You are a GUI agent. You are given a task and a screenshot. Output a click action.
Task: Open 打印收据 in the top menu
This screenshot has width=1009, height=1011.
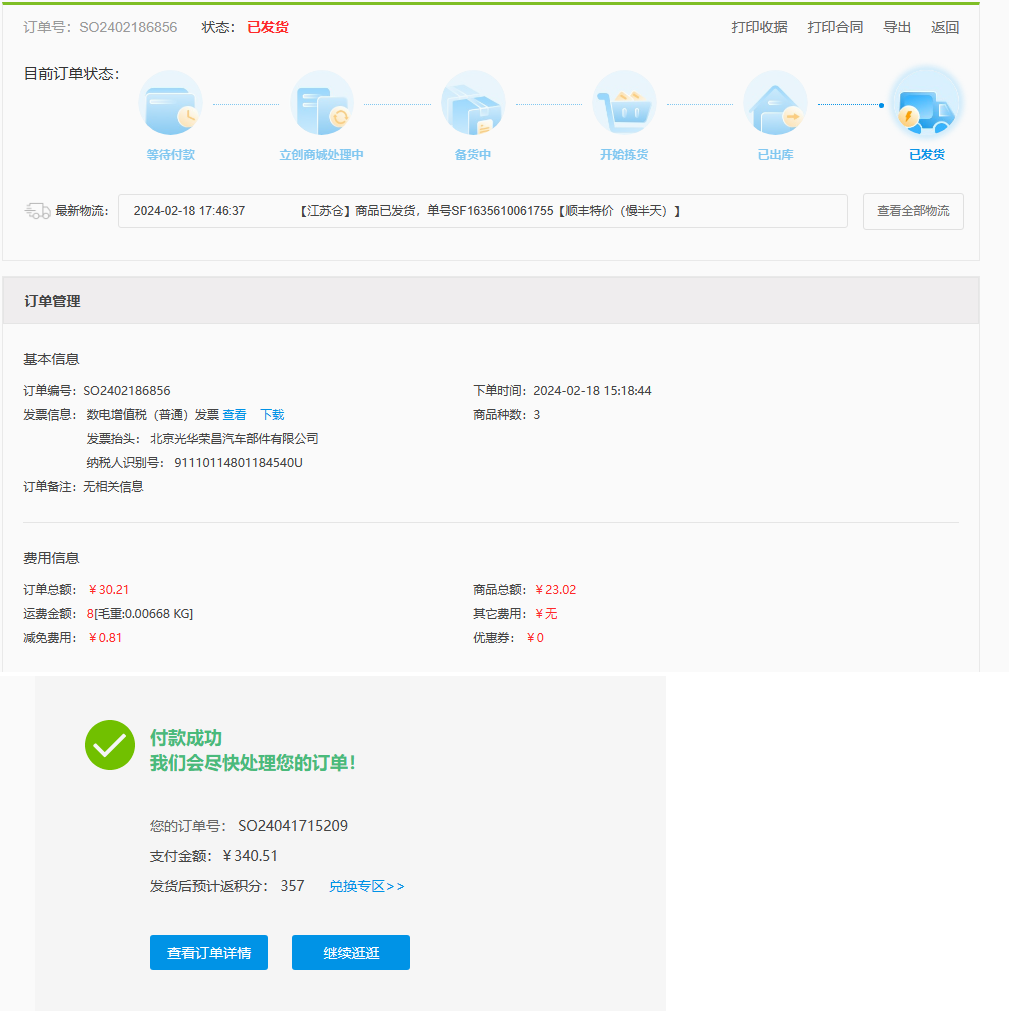[759, 27]
